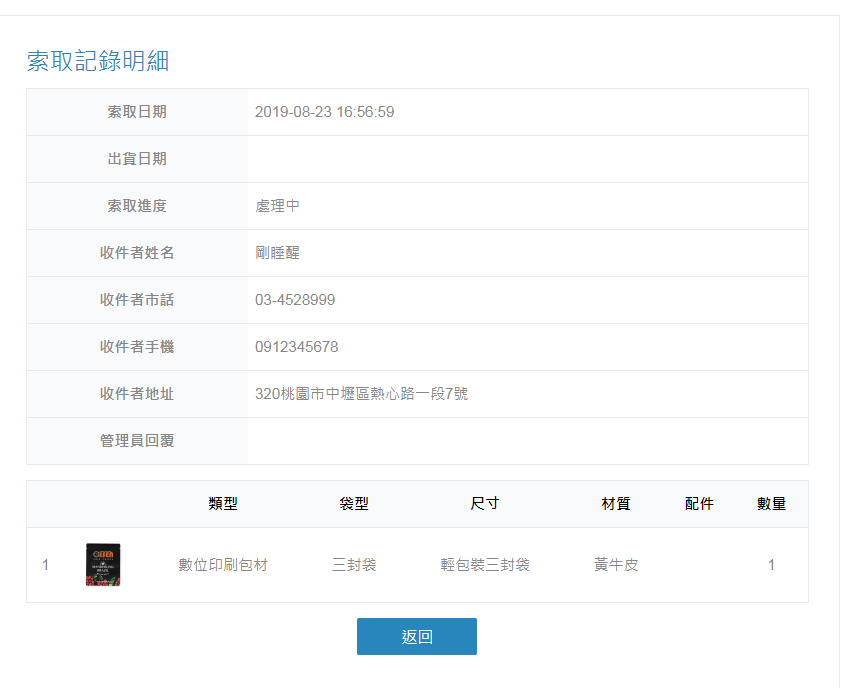Screen dimensions: 845x688
Task: Select the 輕包裝三封袋 size cell
Action: [x=485, y=565]
